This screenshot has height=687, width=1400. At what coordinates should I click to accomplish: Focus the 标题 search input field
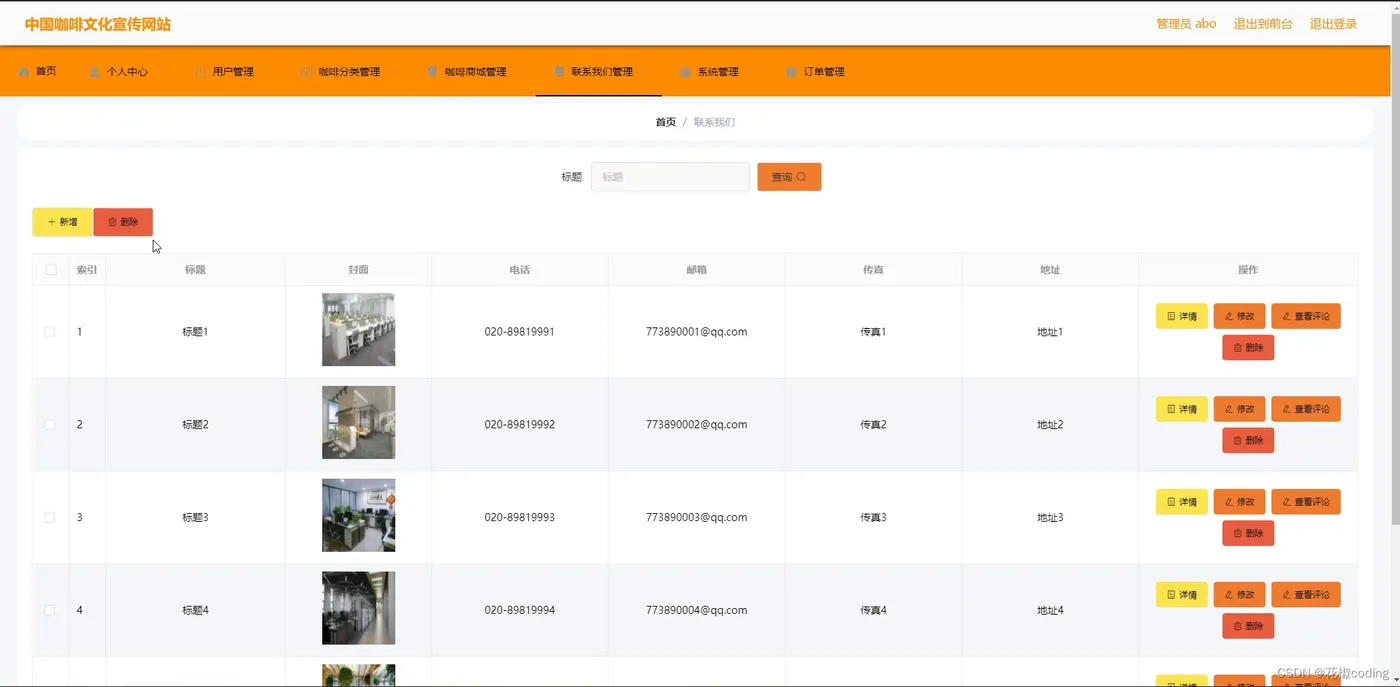[670, 177]
